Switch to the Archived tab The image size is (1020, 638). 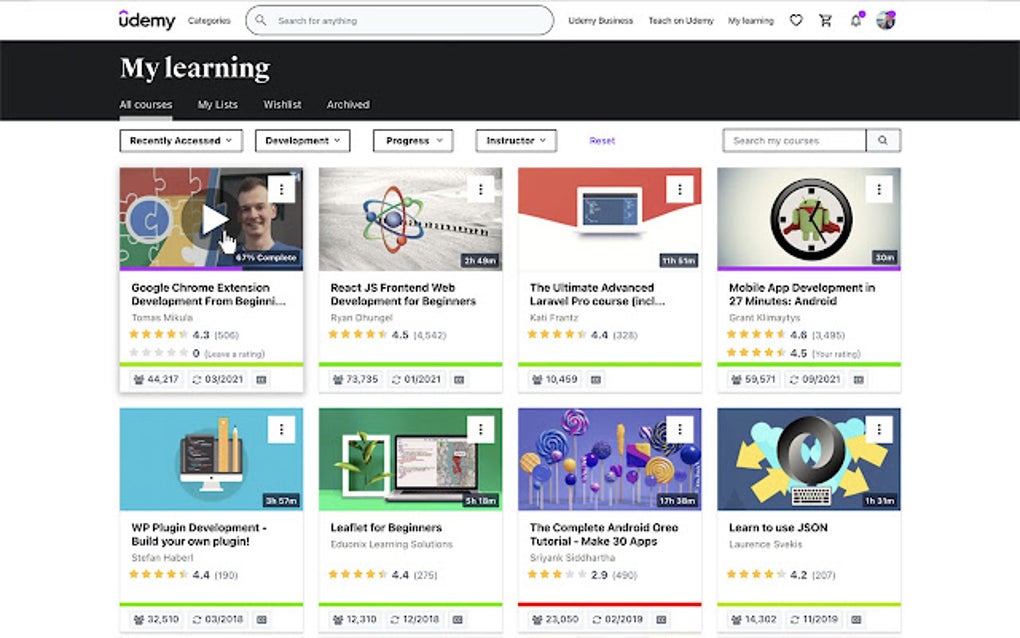348,104
